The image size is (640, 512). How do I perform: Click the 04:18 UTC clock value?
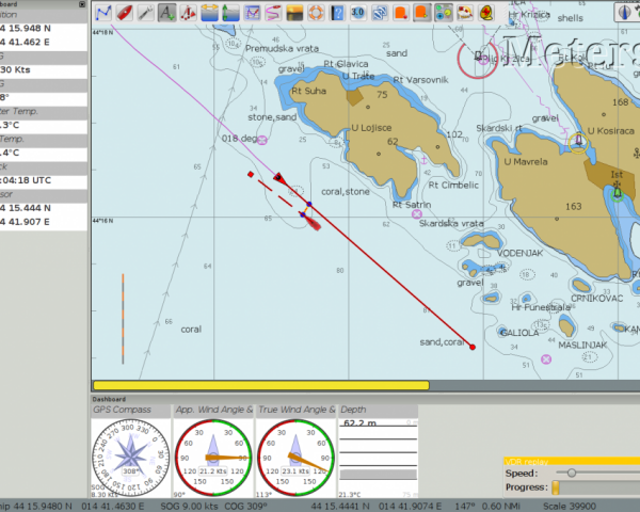tap(26, 180)
